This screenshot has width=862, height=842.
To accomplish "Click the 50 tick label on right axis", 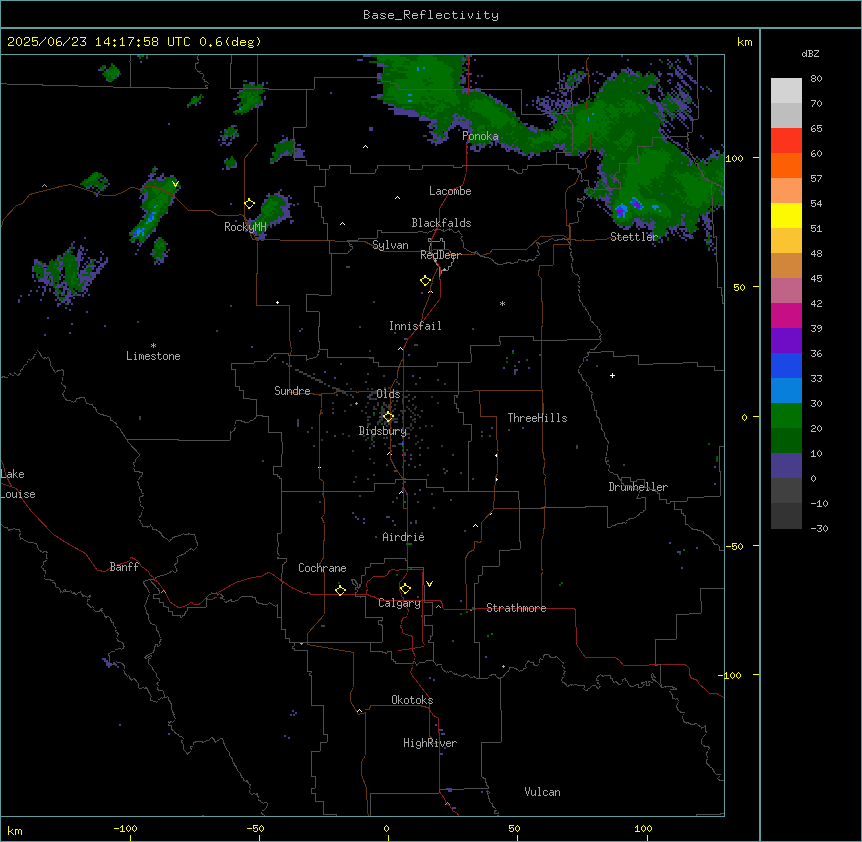I will point(739,287).
